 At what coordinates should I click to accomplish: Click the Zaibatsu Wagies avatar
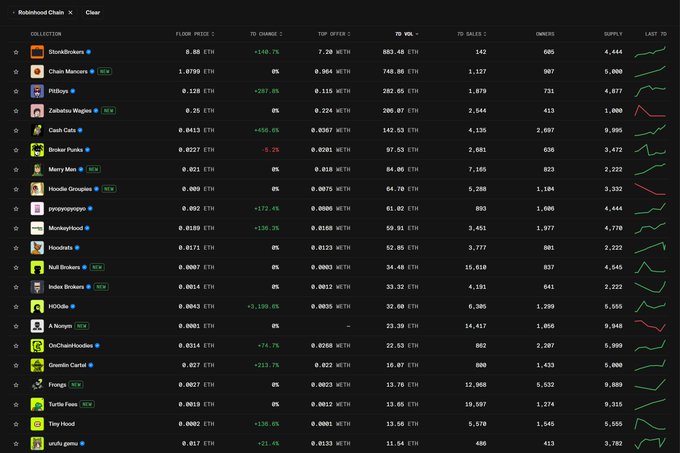coord(37,111)
